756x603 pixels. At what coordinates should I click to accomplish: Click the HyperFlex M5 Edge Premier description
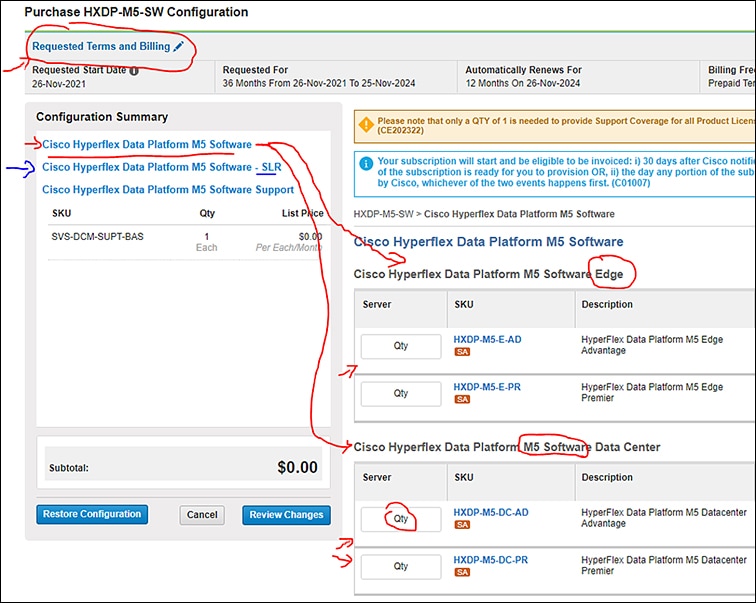pos(652,392)
